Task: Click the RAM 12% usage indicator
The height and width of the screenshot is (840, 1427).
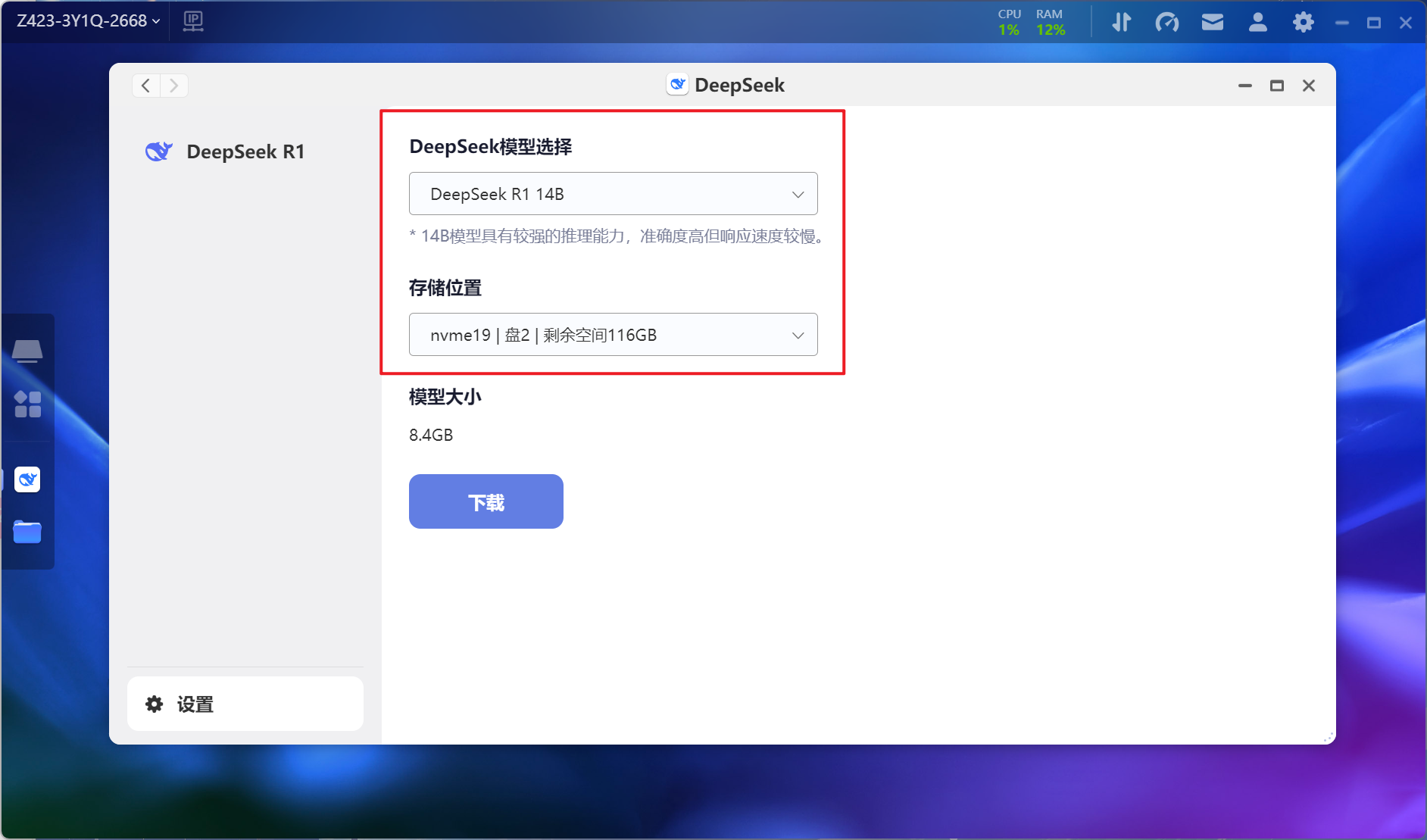Action: tap(1051, 22)
